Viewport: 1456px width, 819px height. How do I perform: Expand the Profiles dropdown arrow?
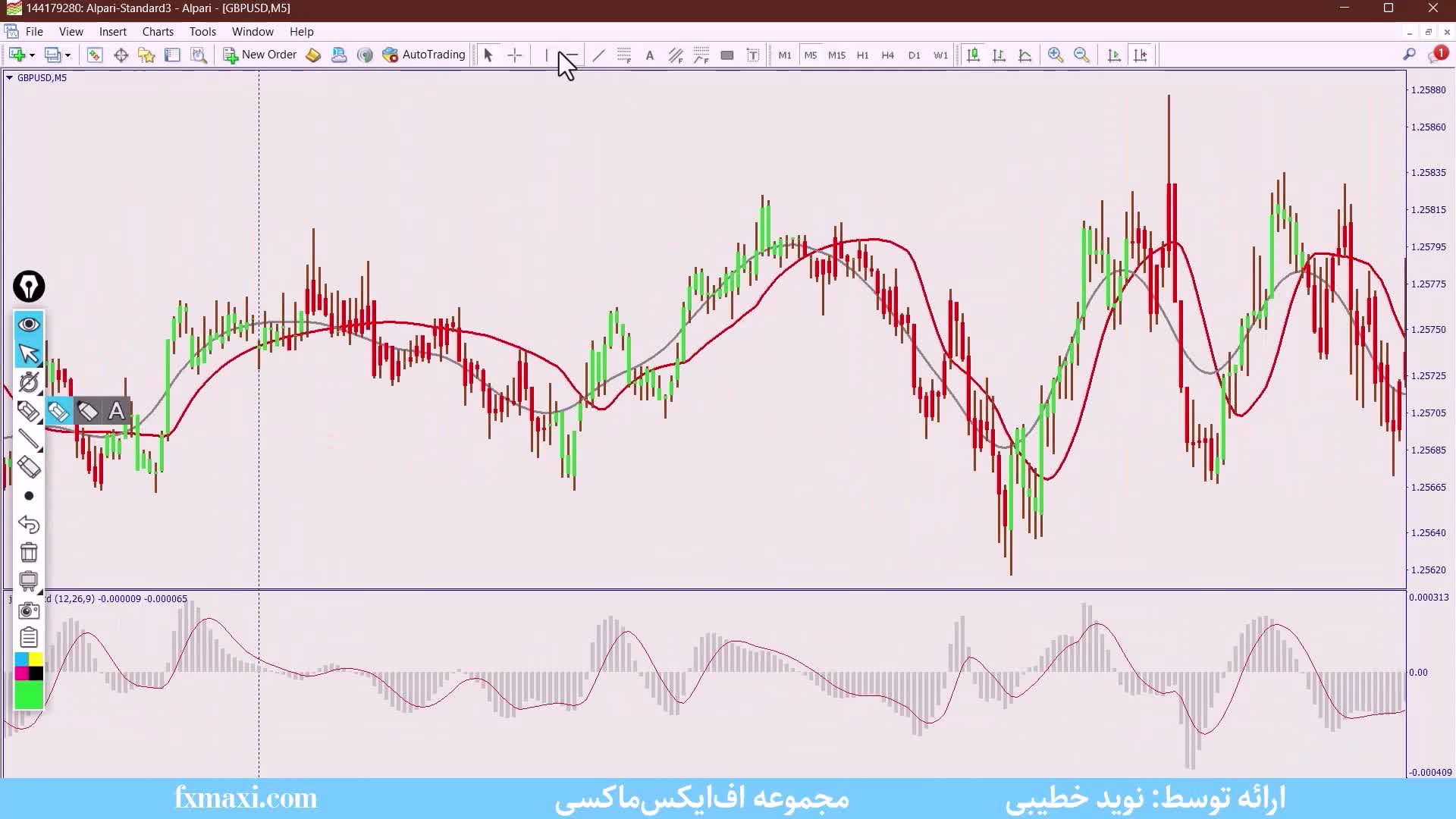[67, 55]
